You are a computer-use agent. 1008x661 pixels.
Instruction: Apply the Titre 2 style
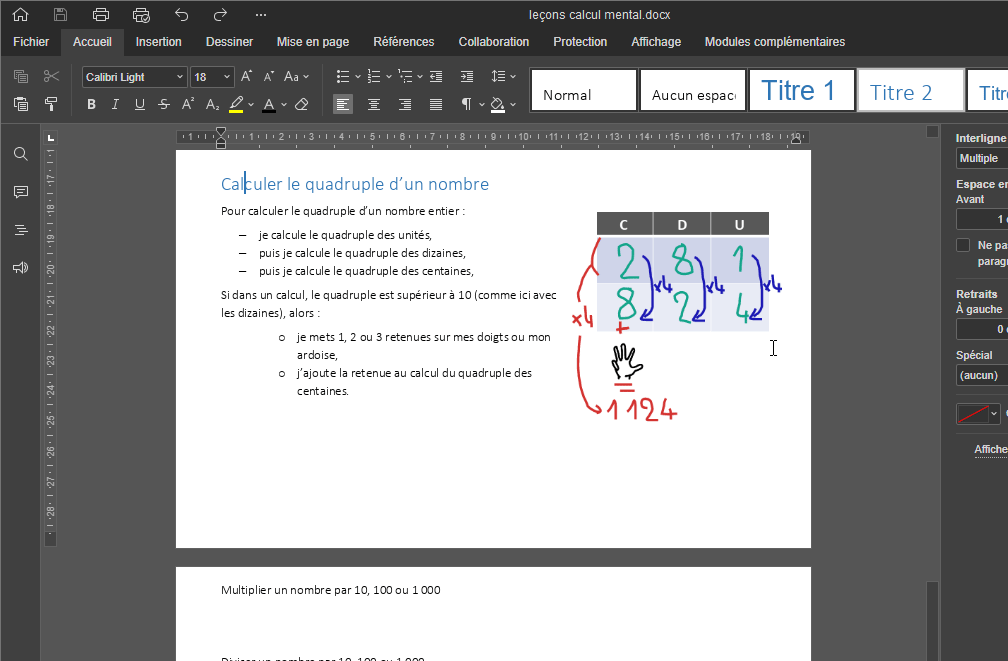(911, 91)
